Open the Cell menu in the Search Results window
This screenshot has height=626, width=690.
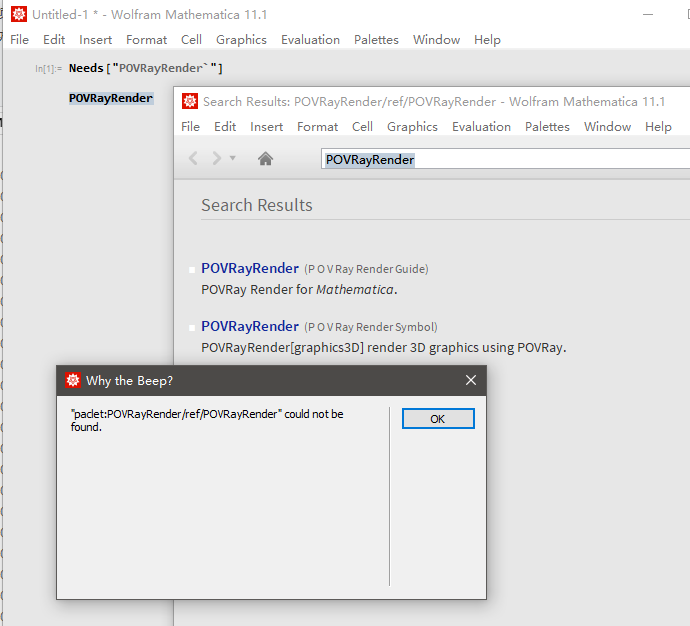pos(362,127)
